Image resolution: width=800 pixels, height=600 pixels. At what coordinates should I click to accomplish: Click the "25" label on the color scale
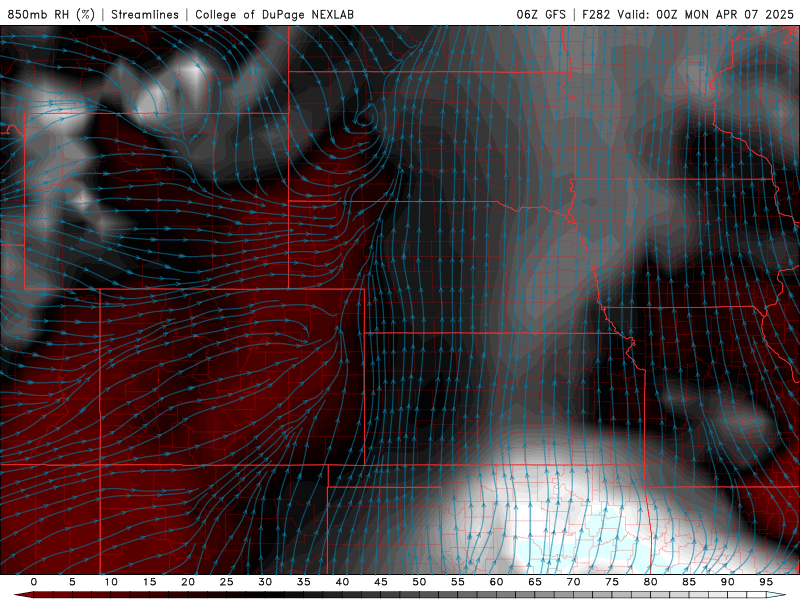coord(227,582)
